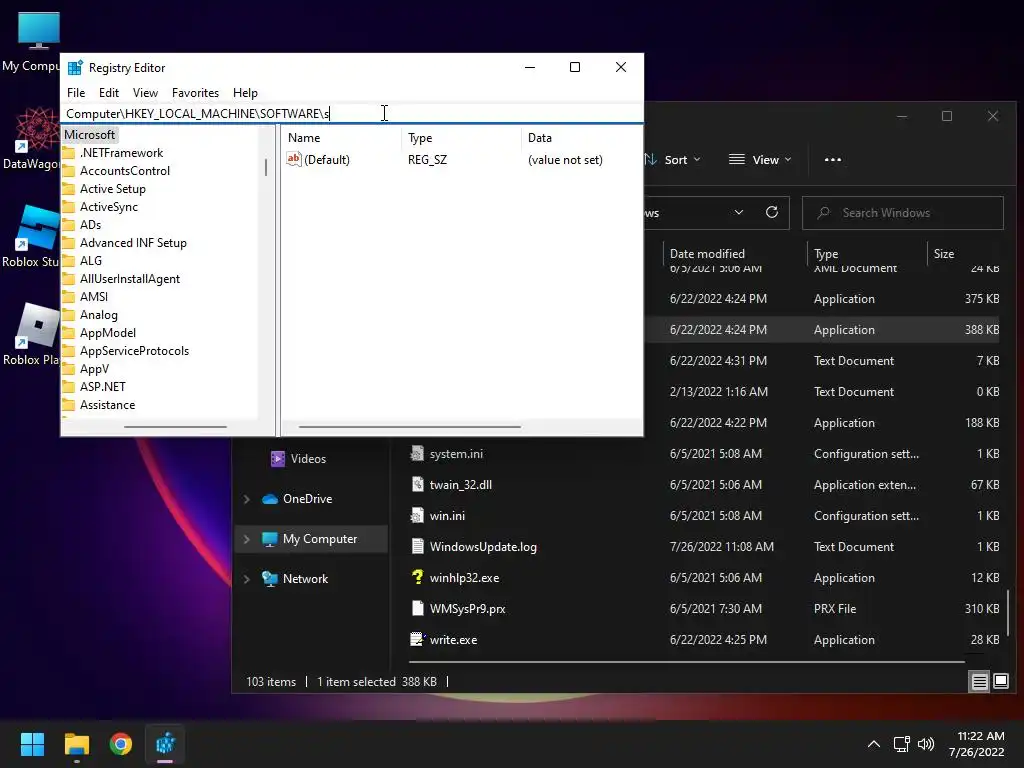Open the Sort dropdown in File Explorer
The height and width of the screenshot is (768, 1024).
[673, 159]
